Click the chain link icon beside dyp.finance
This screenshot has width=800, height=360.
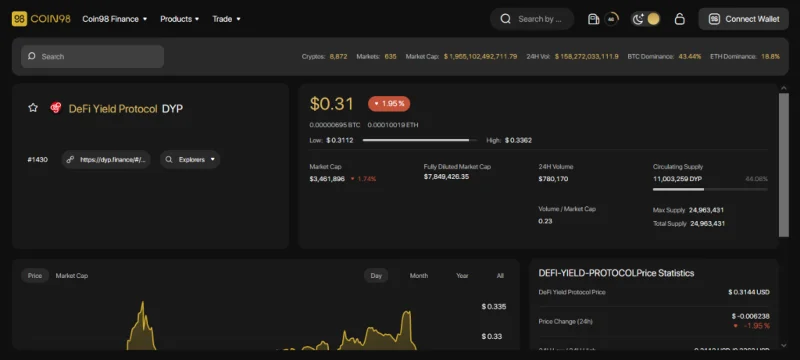pyautogui.click(x=71, y=160)
